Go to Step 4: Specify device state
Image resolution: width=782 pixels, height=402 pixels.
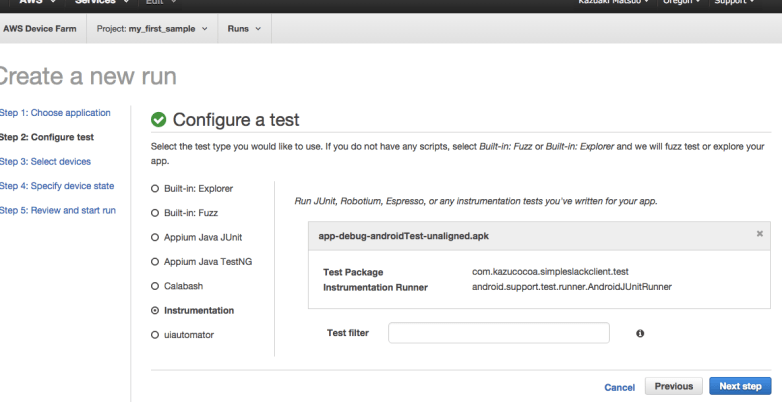click(56, 186)
